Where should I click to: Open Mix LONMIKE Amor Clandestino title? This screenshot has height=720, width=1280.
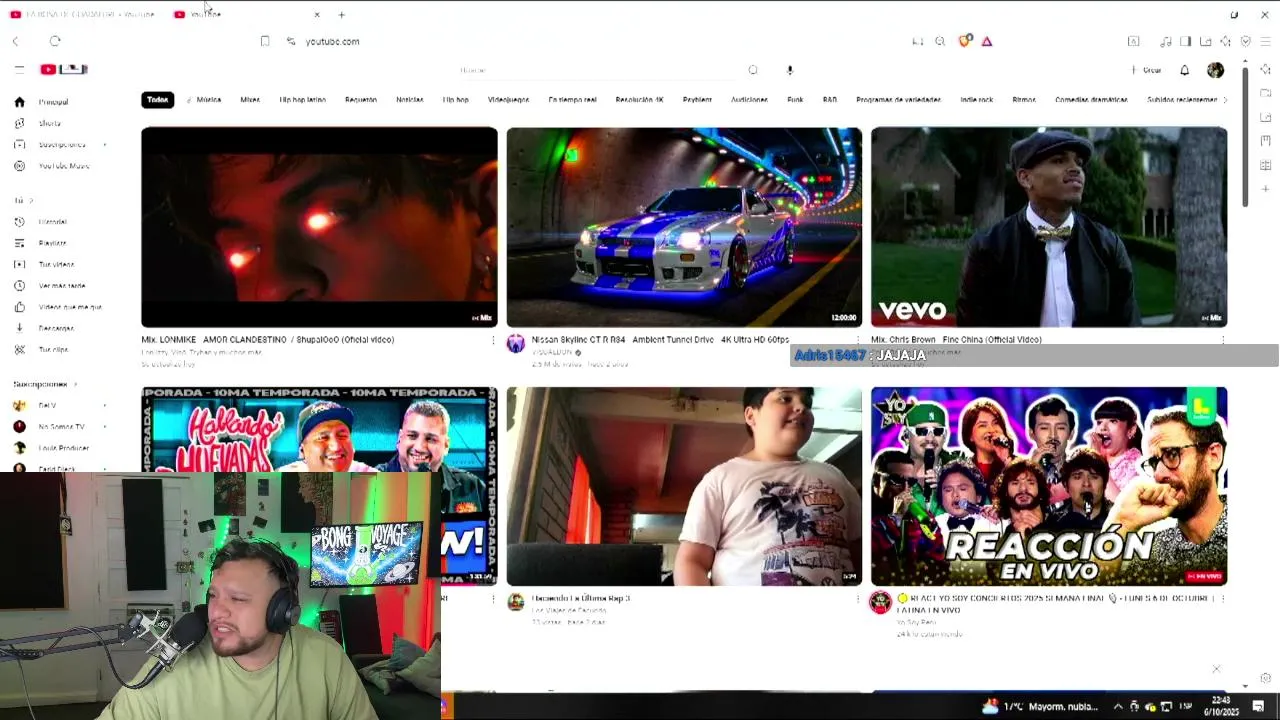268,340
